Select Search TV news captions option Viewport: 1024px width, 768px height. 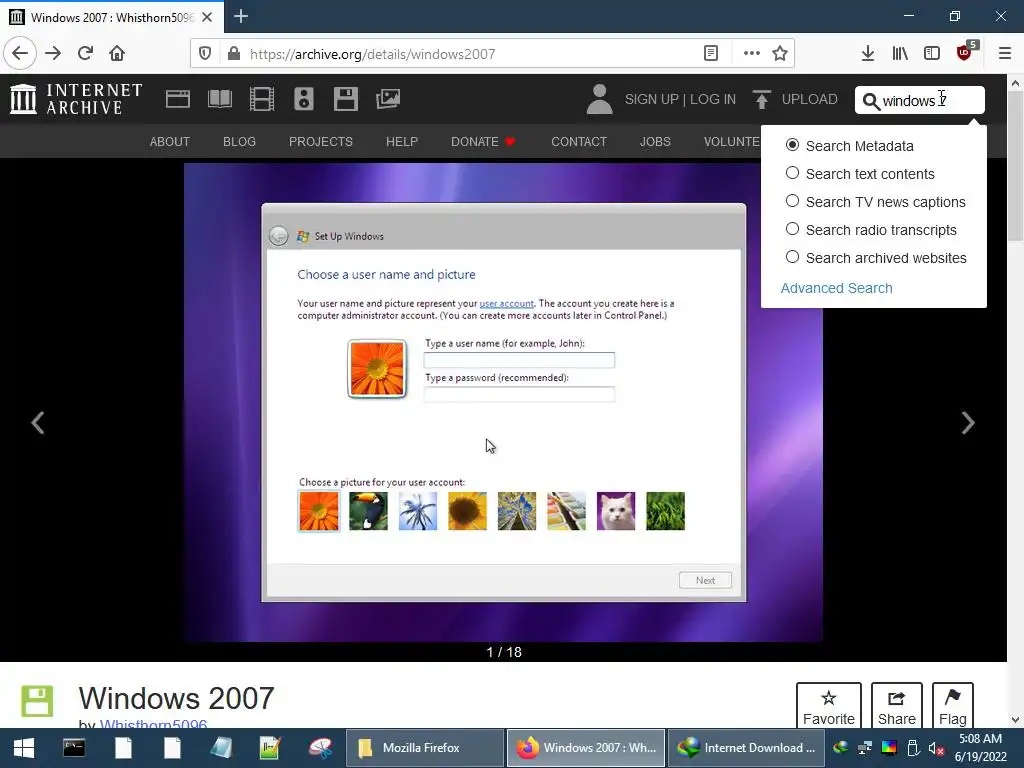pos(792,201)
